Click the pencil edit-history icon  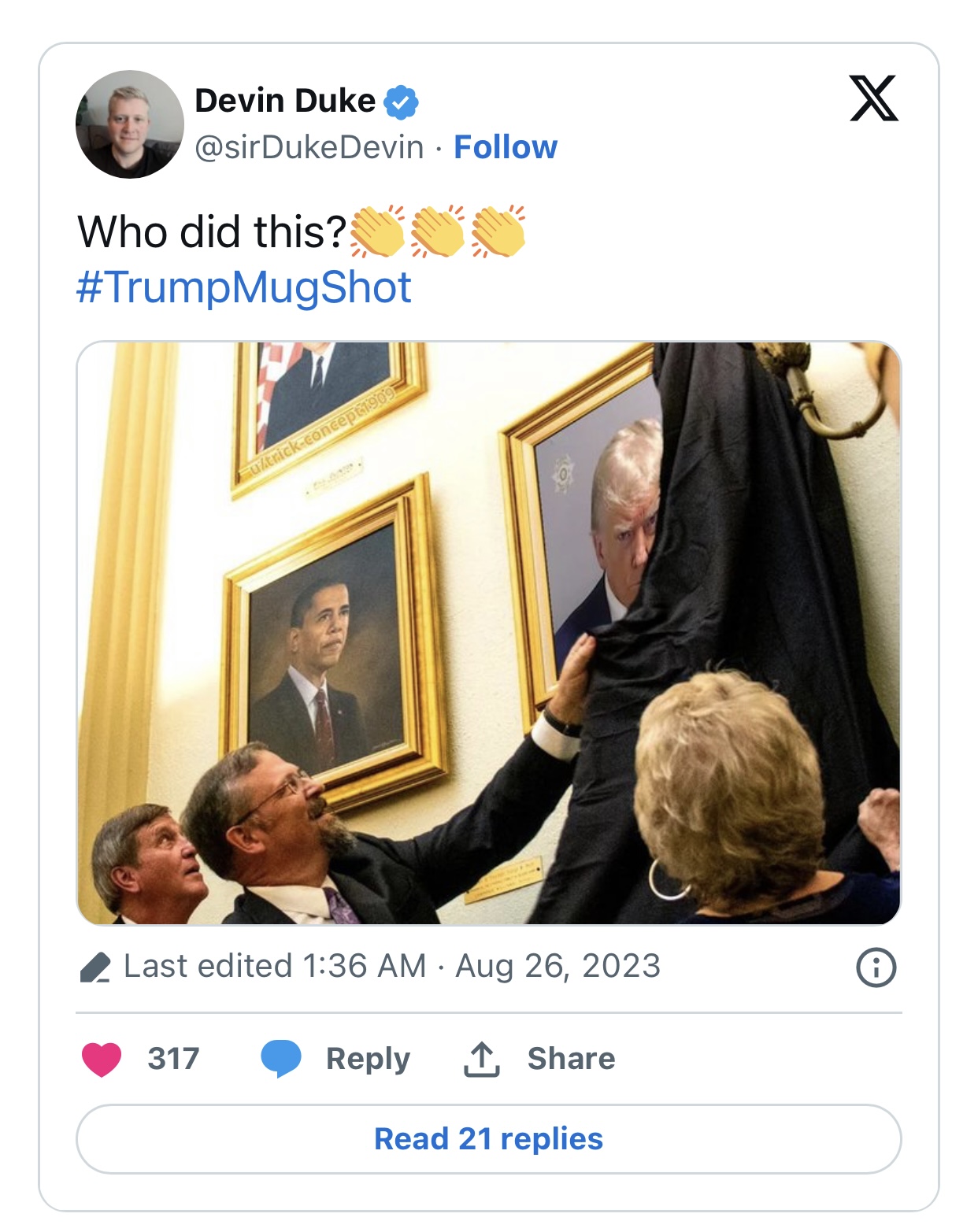click(95, 967)
